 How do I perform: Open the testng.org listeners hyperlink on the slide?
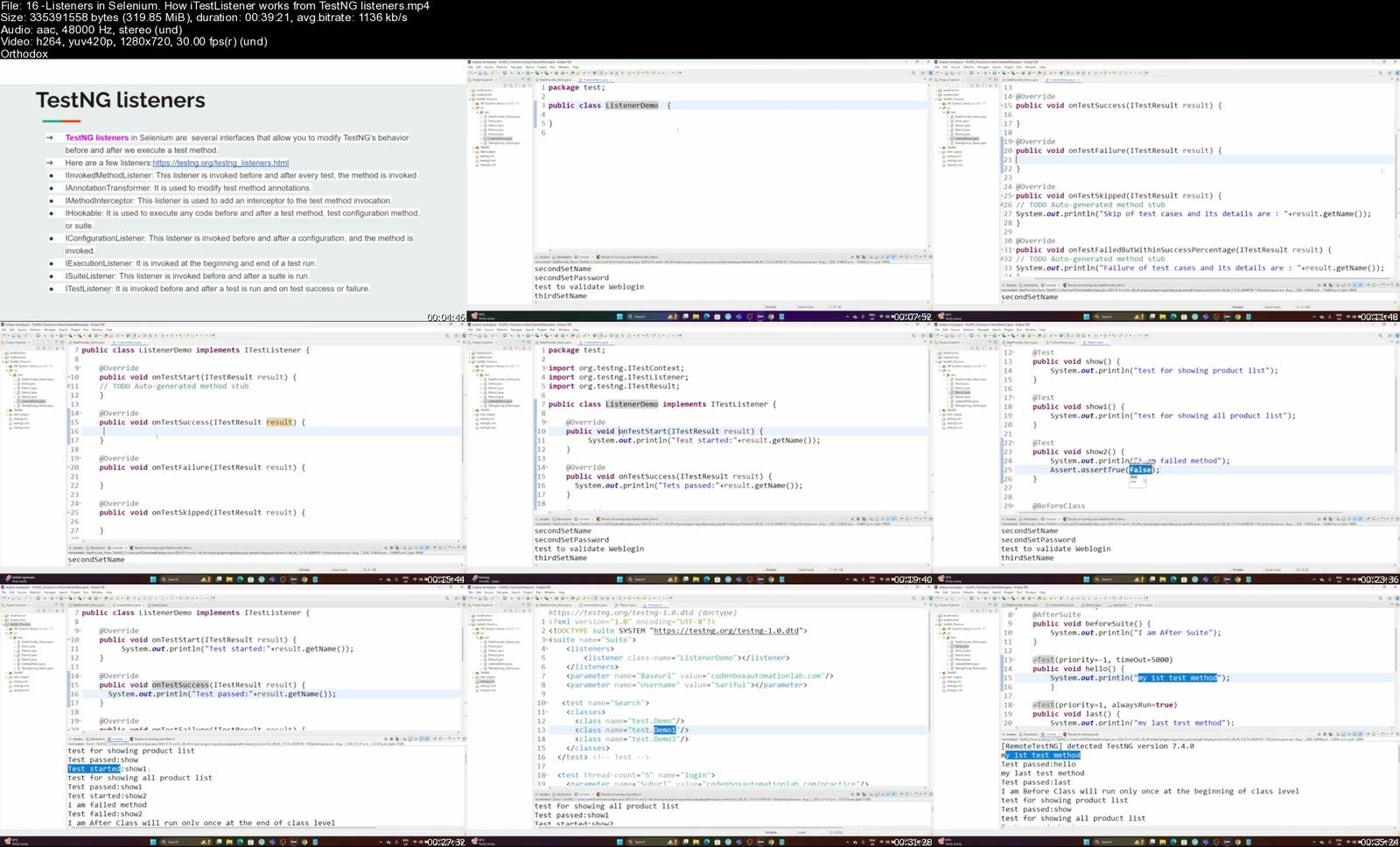(x=220, y=163)
